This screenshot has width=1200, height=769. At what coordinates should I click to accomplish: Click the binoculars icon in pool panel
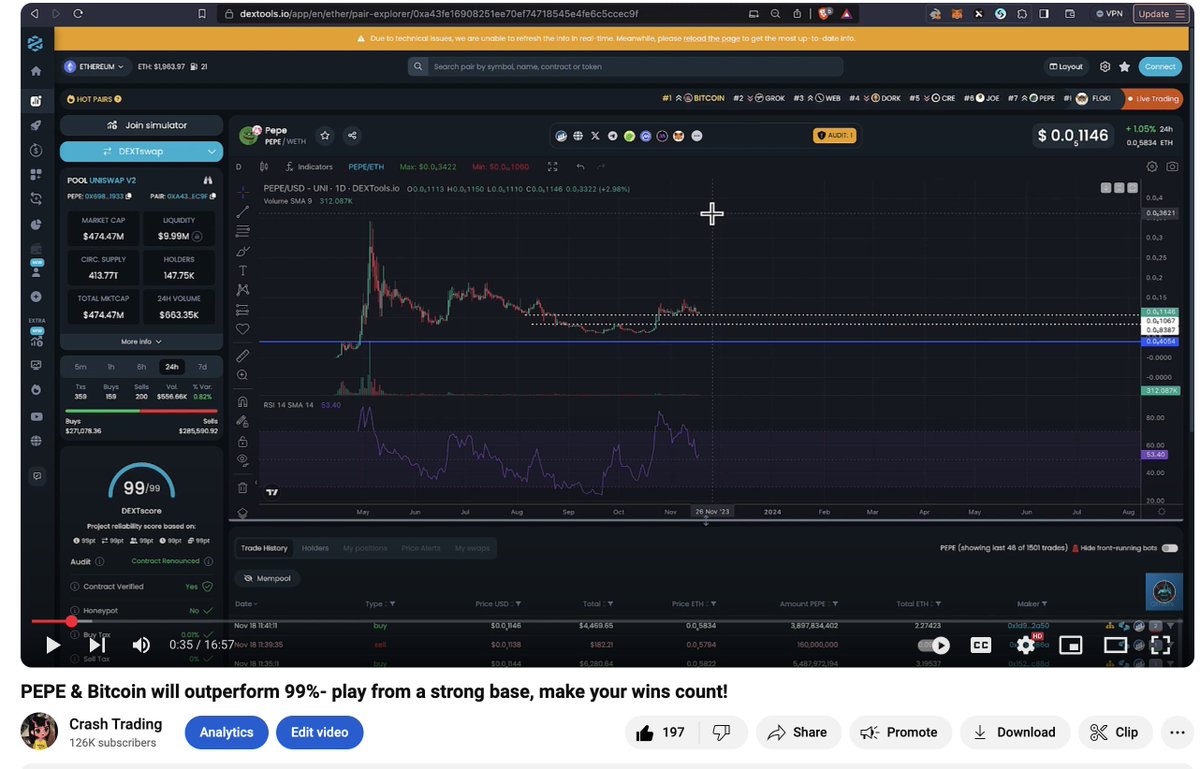click(x=208, y=180)
